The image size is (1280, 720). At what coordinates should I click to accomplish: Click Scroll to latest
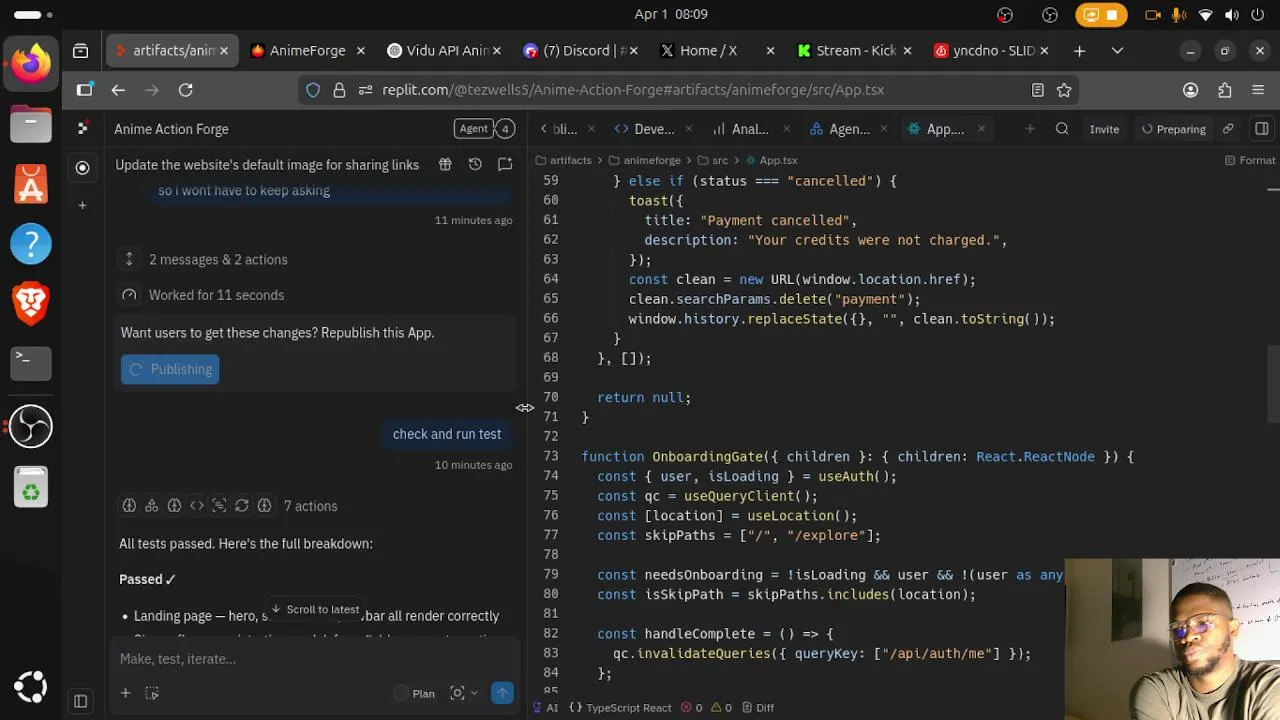314,609
